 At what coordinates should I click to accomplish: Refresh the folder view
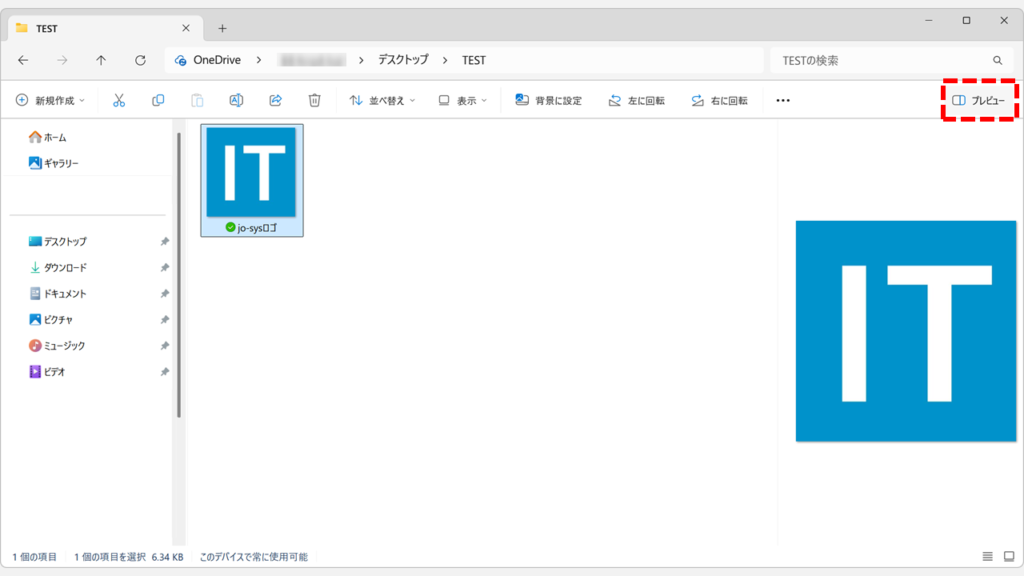[140, 60]
